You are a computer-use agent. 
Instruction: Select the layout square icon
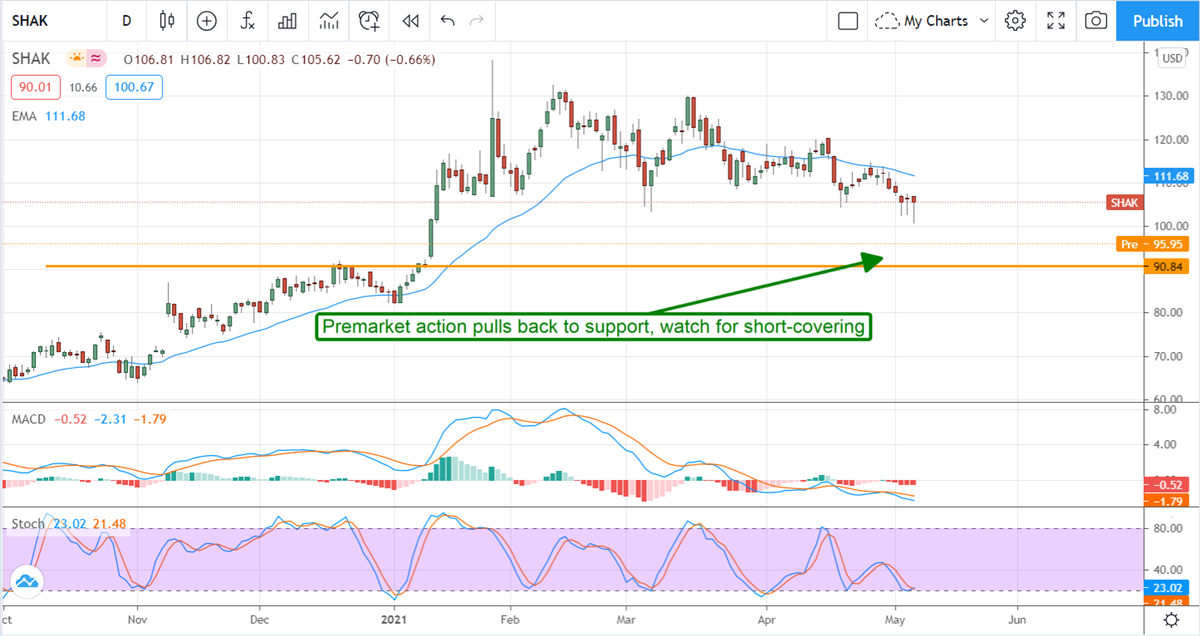coord(848,20)
